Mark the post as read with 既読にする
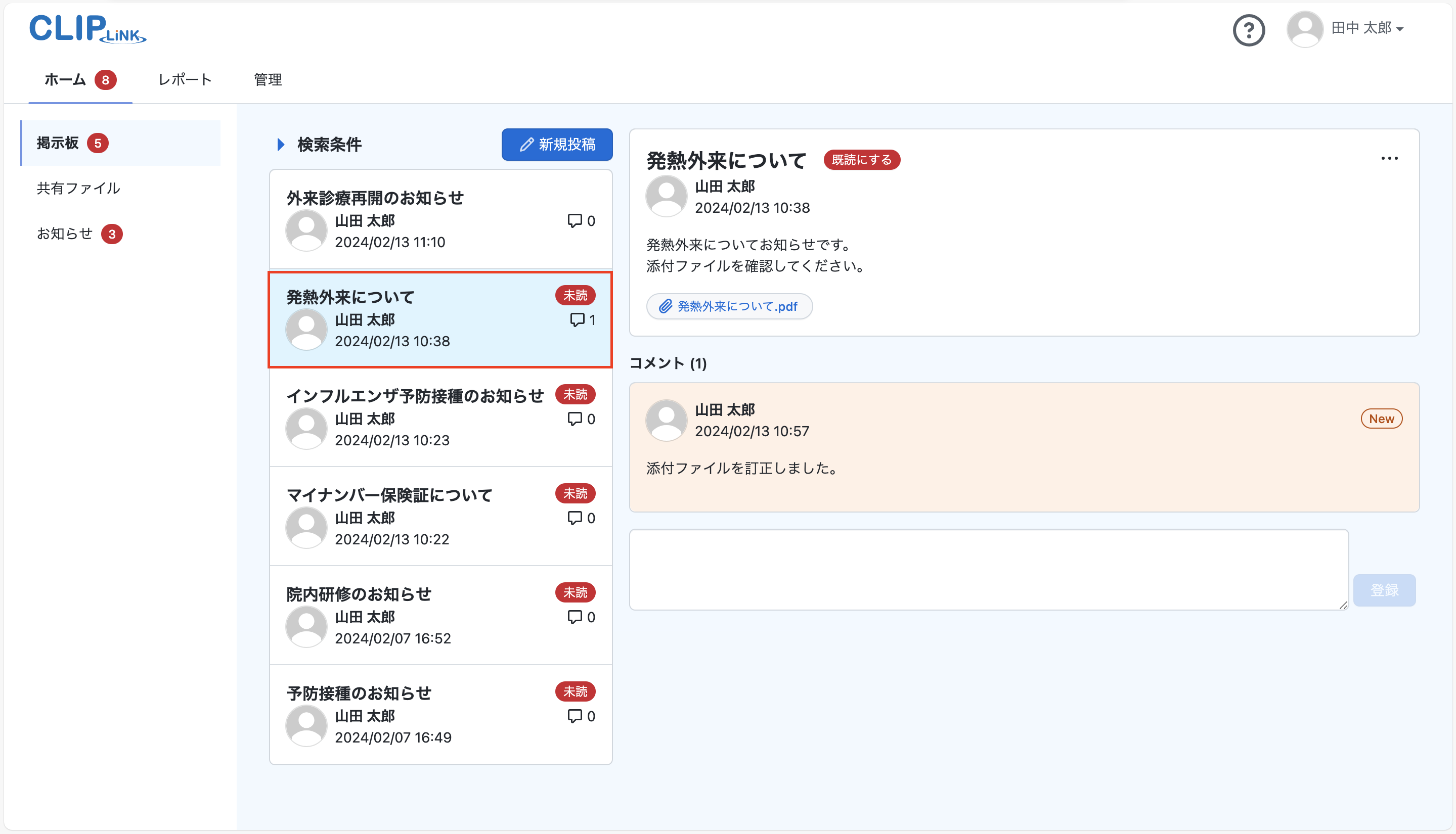Image resolution: width=1456 pixels, height=834 pixels. tap(861, 160)
